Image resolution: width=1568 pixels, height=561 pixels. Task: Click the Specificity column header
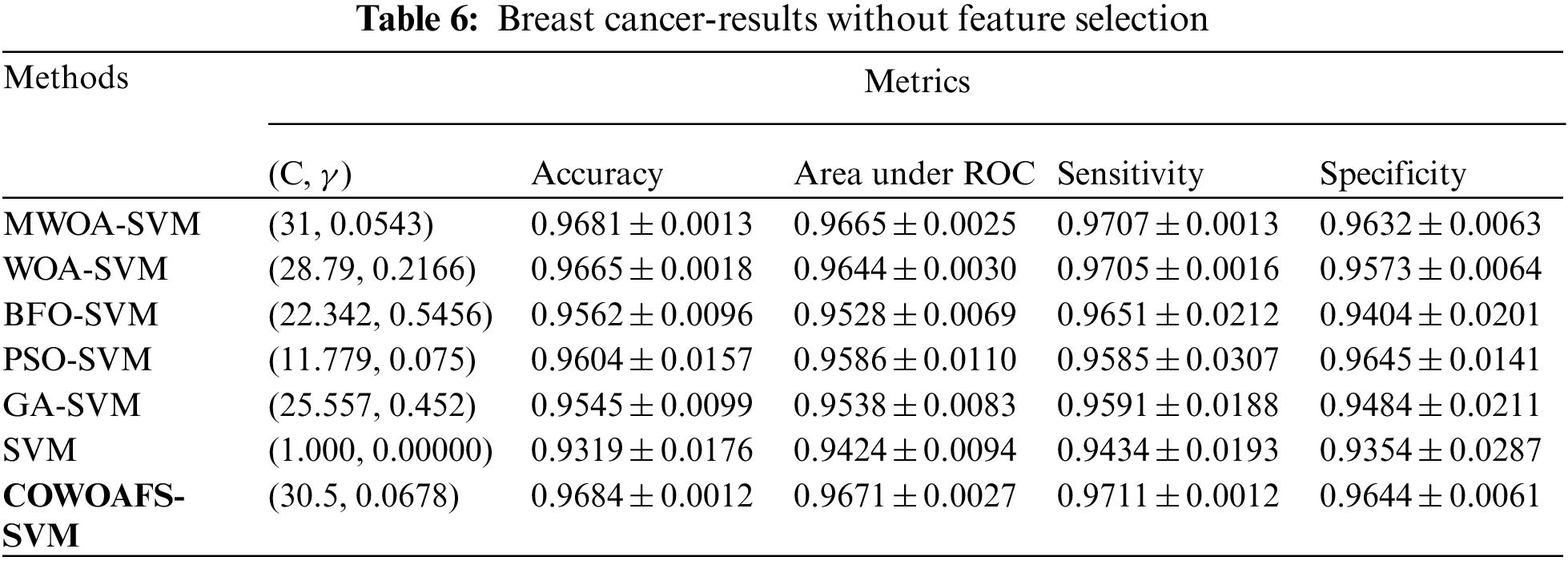pos(1393,175)
